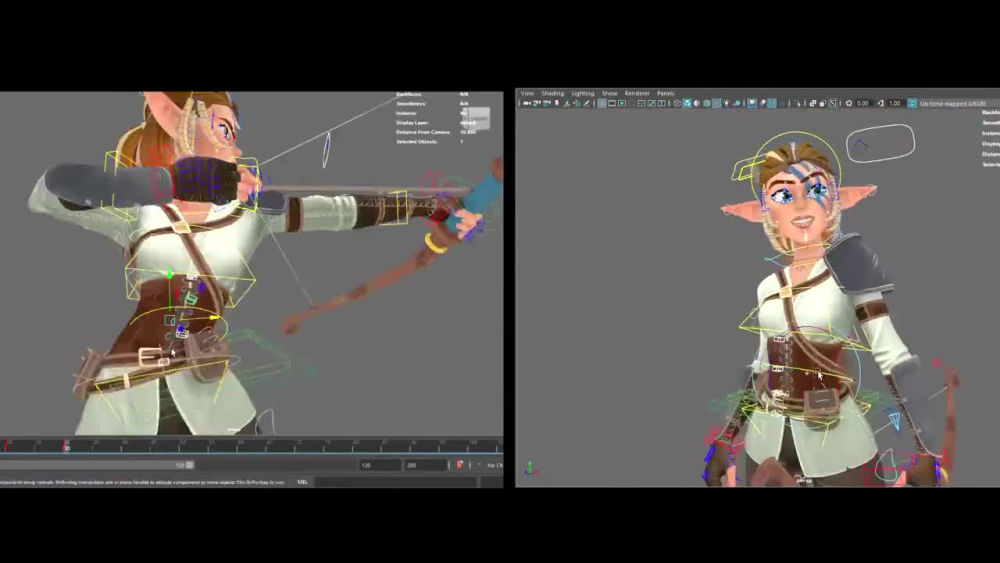Toggle Textured display icon
This screenshot has height=563, width=1000.
[717, 103]
